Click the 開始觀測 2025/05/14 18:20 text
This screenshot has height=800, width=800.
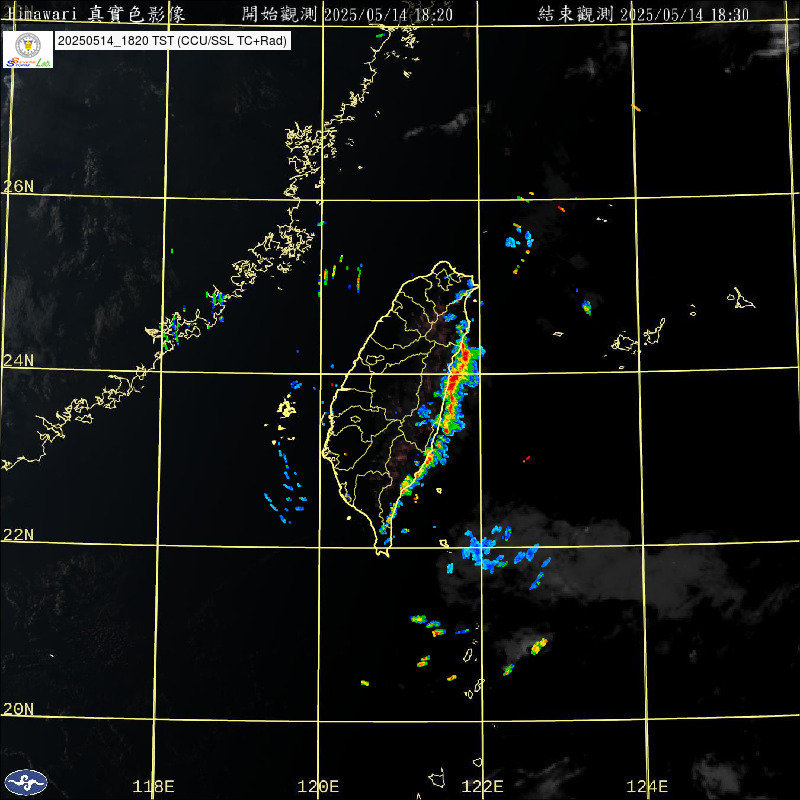click(x=347, y=14)
